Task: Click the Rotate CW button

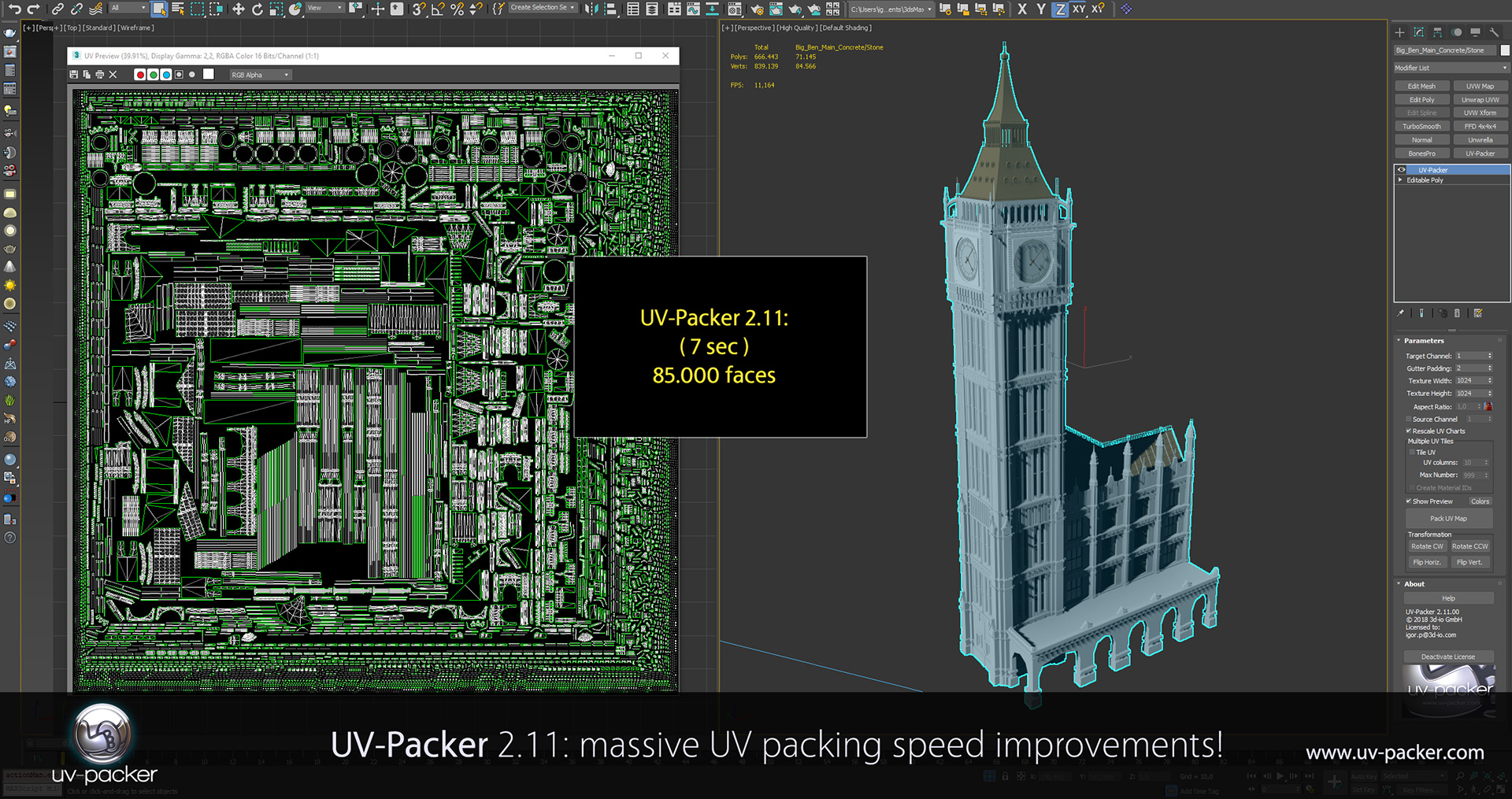Action: tap(1427, 546)
